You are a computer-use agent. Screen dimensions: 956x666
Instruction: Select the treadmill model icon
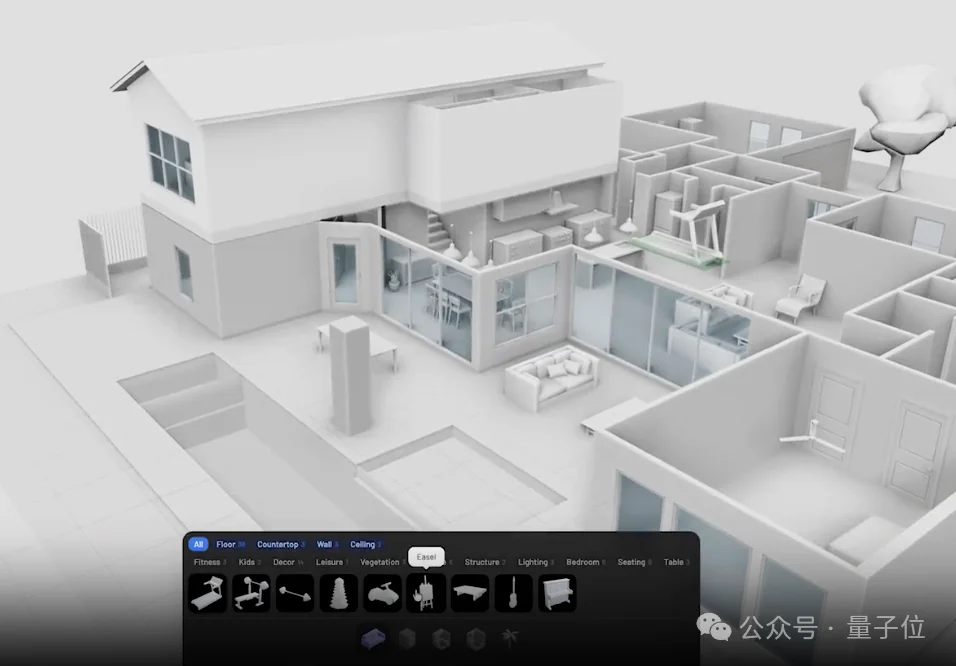pyautogui.click(x=209, y=593)
